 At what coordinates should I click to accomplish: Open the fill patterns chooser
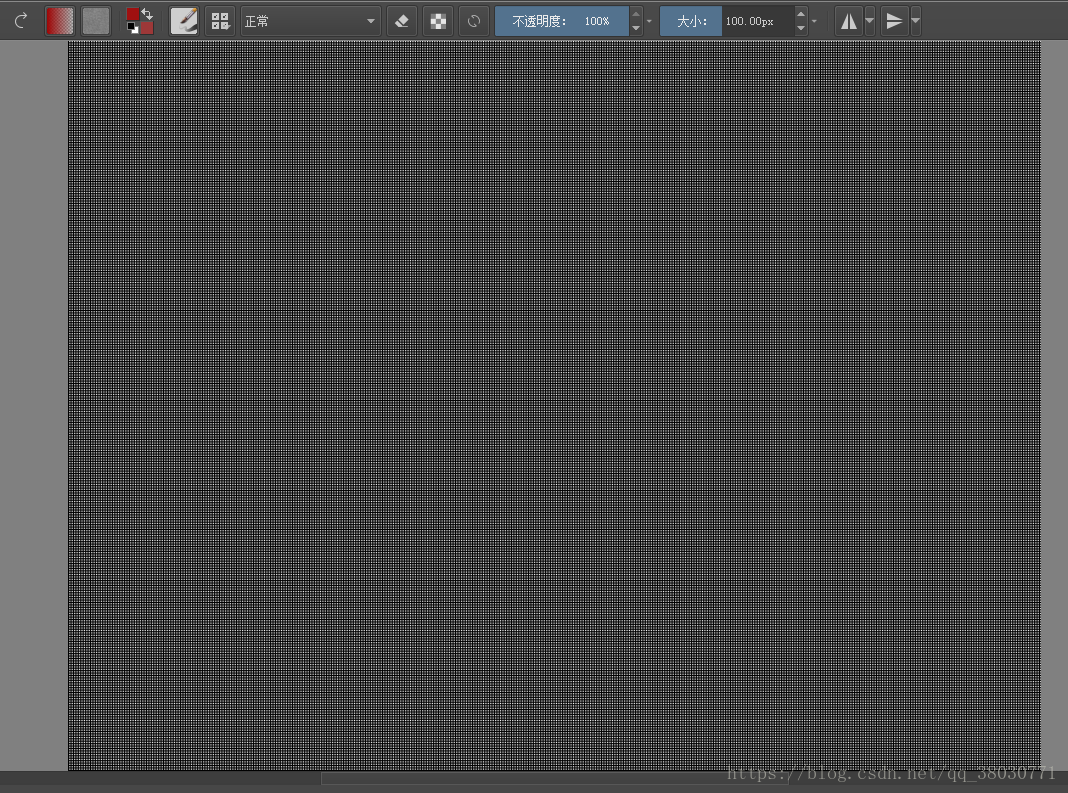[x=95, y=21]
